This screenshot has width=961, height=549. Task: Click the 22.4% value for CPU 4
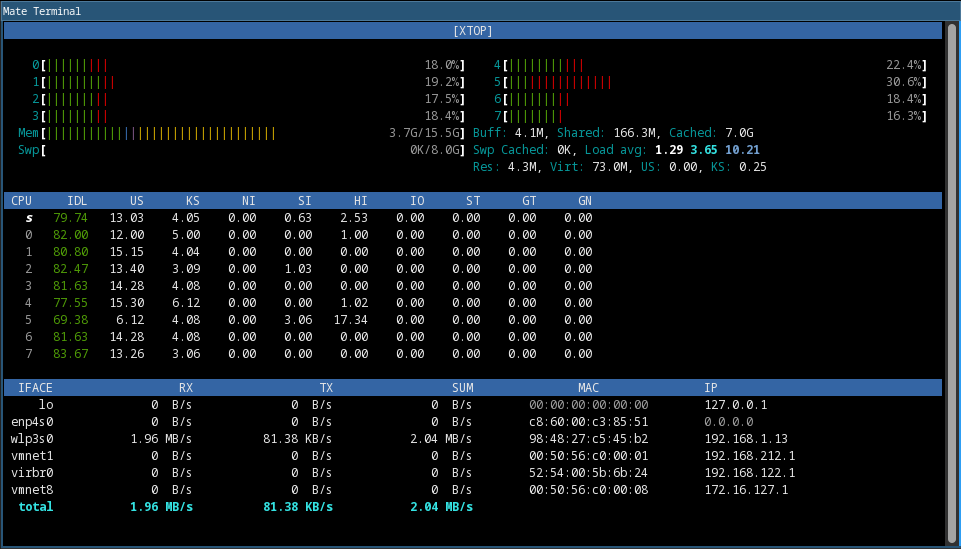[904, 65]
